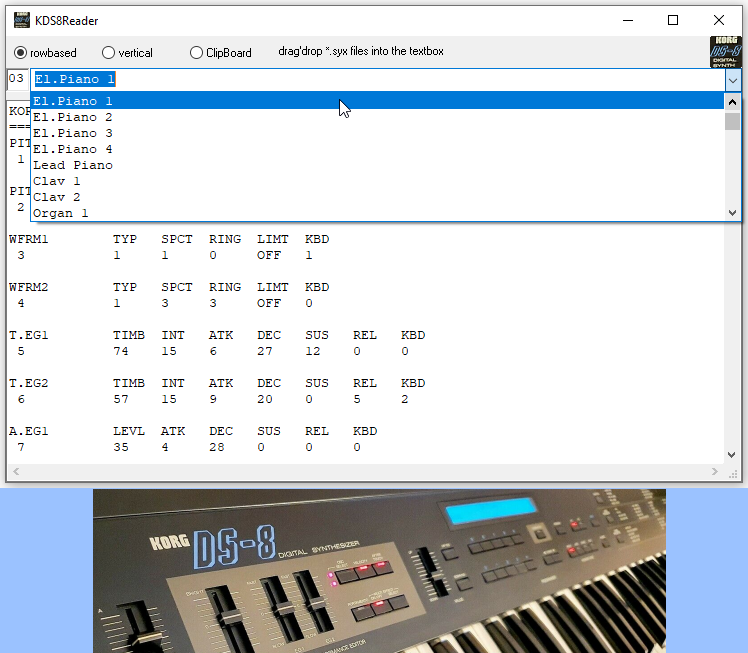Click the T.EG1 row label
This screenshot has width=748, height=653.
[x=29, y=335]
